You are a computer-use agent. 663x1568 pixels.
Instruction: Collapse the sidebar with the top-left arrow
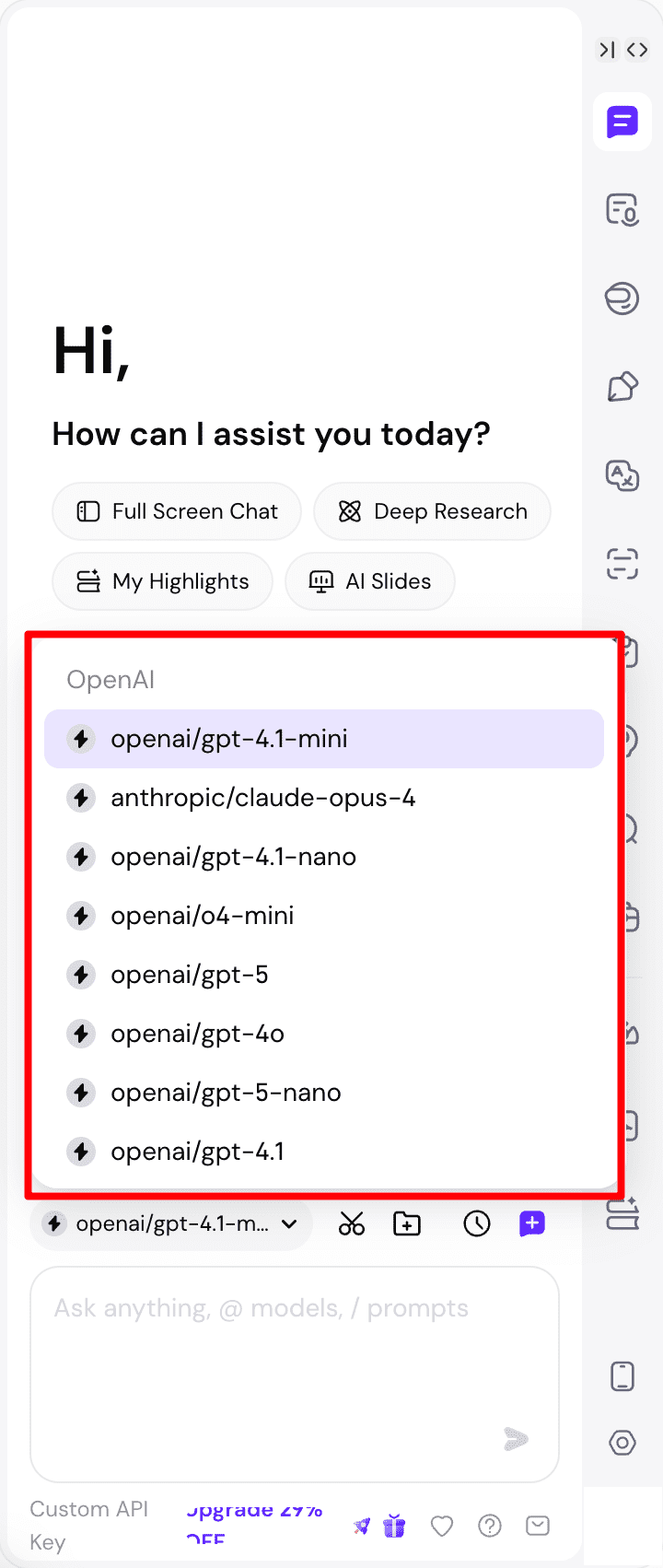pyautogui.click(x=607, y=50)
